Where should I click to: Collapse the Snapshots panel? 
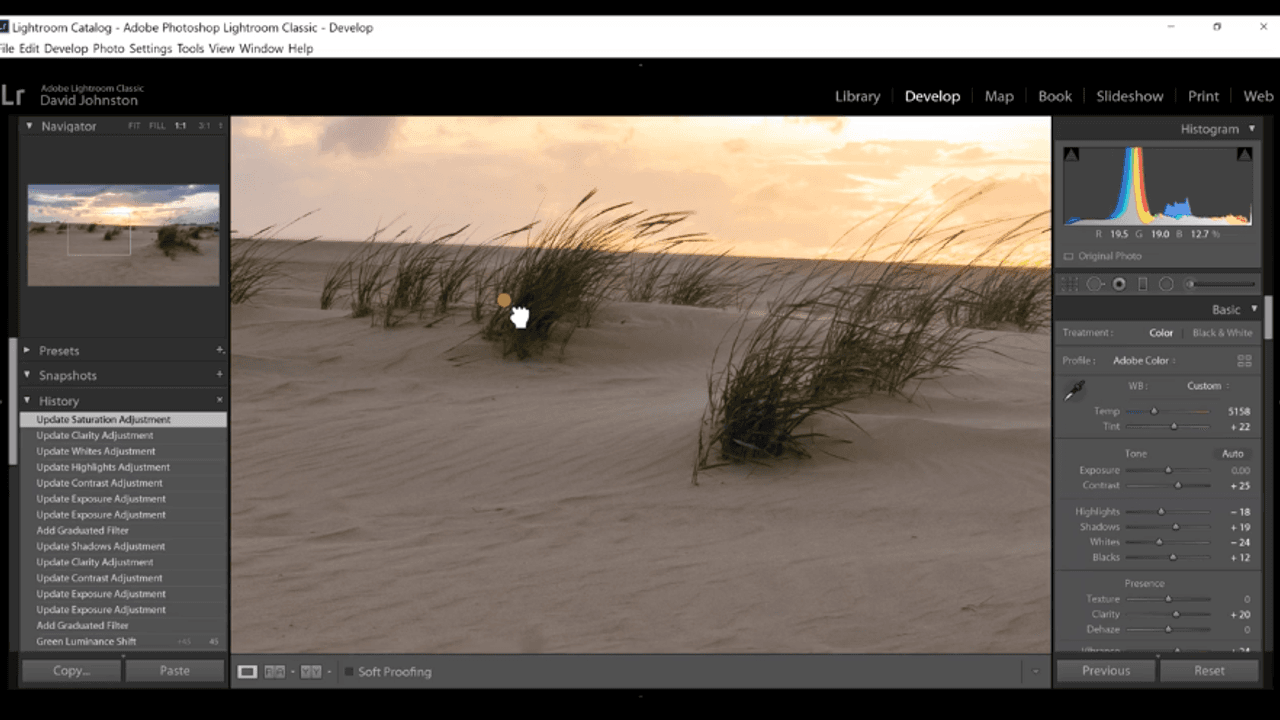(x=27, y=375)
